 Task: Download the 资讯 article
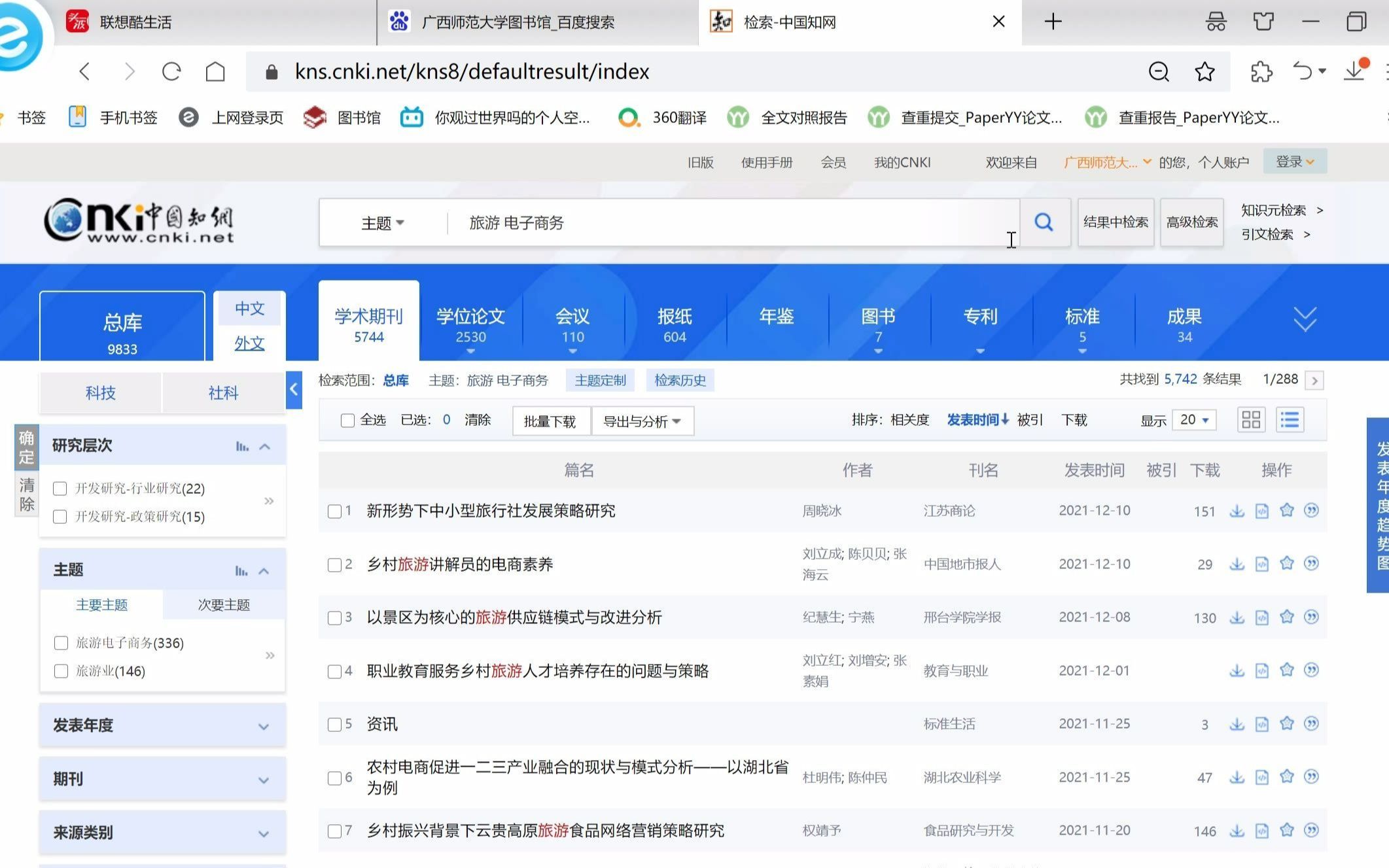click(x=1237, y=724)
